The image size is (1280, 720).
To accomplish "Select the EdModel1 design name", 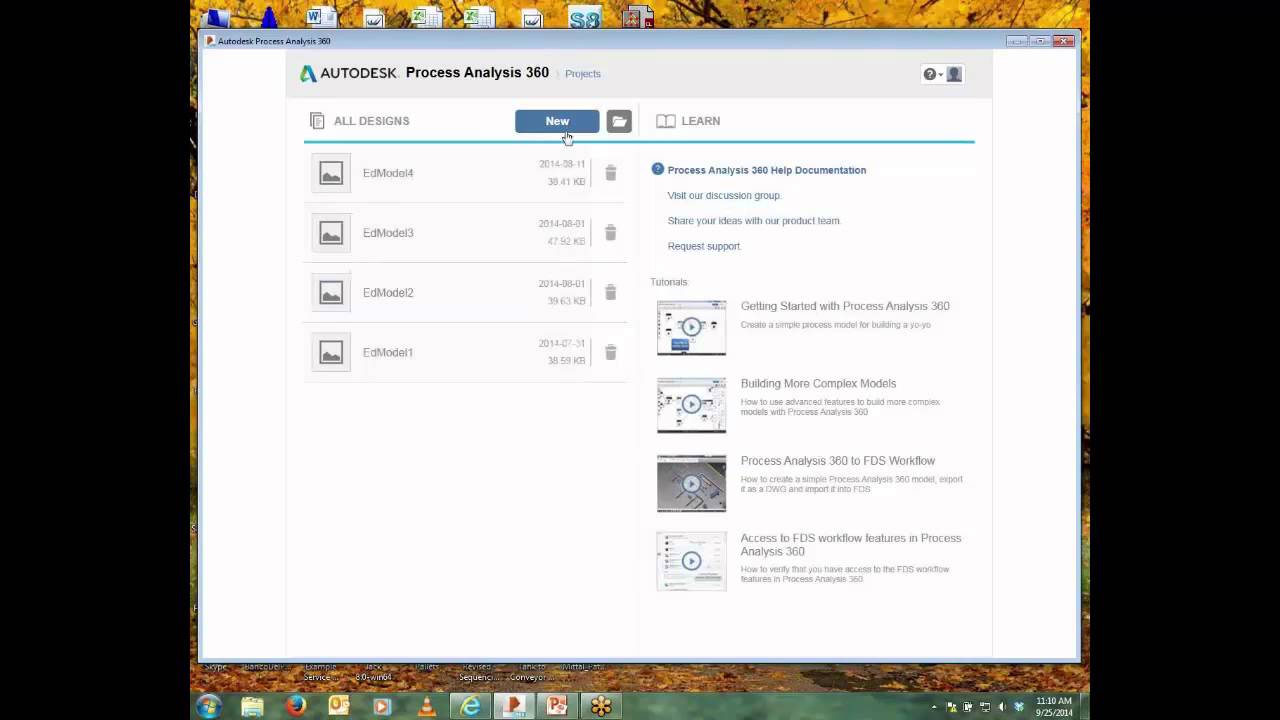I will click(388, 352).
